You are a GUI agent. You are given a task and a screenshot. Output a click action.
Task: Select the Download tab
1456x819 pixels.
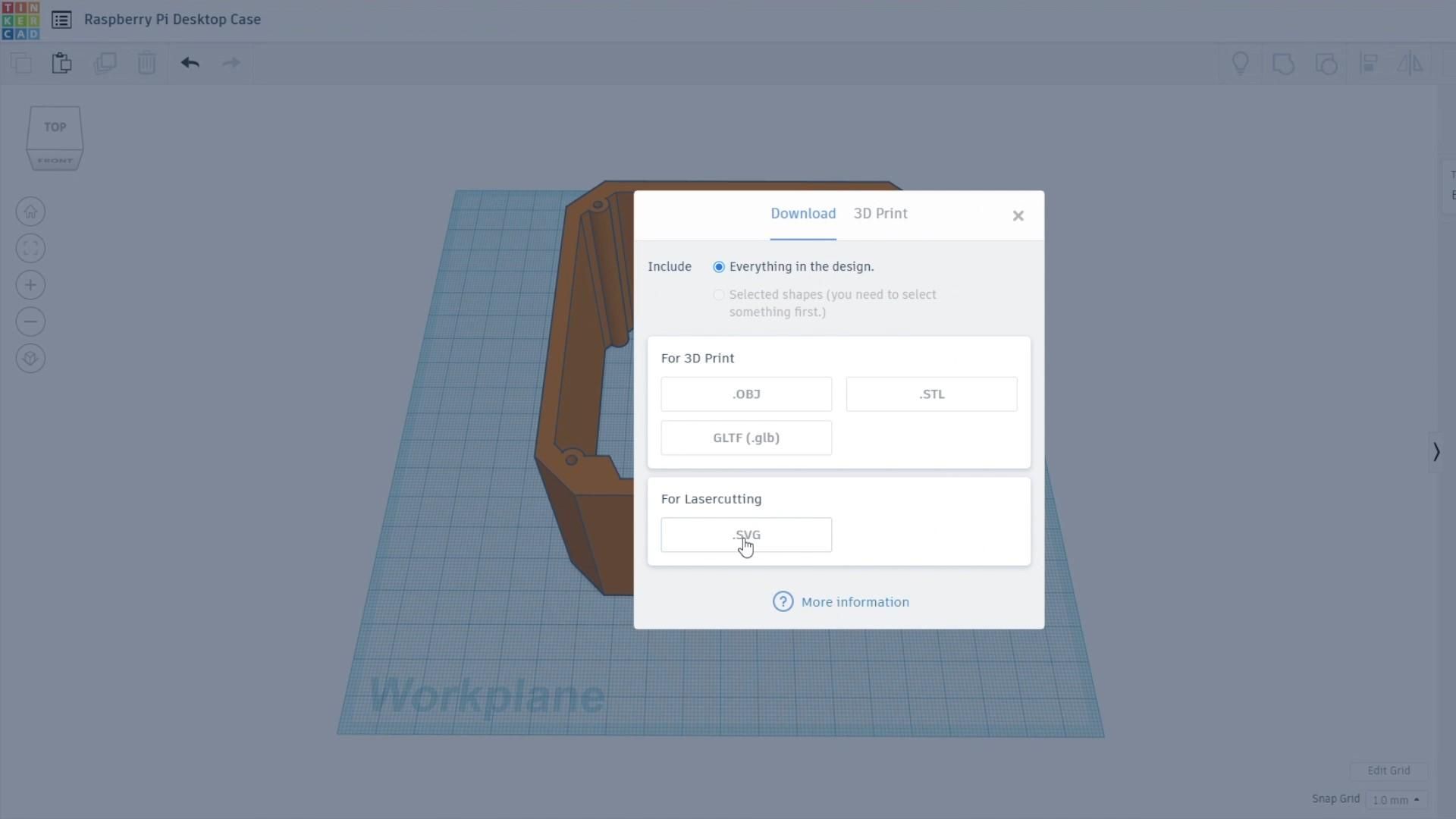point(803,214)
